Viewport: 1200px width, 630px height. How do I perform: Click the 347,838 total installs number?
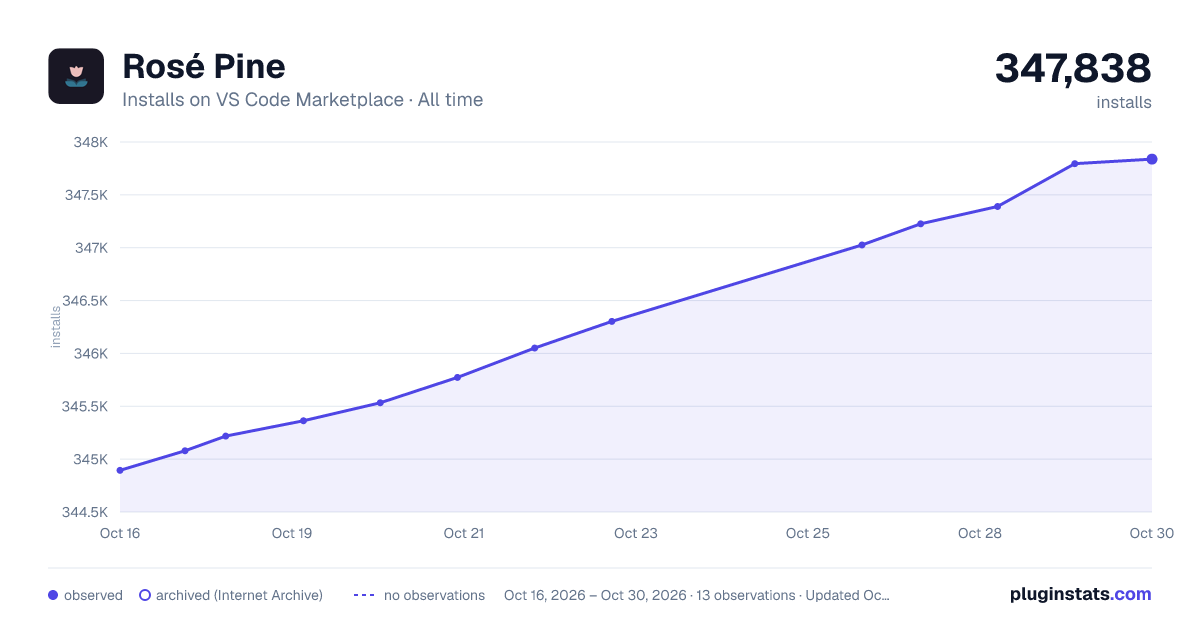[x=1073, y=68]
